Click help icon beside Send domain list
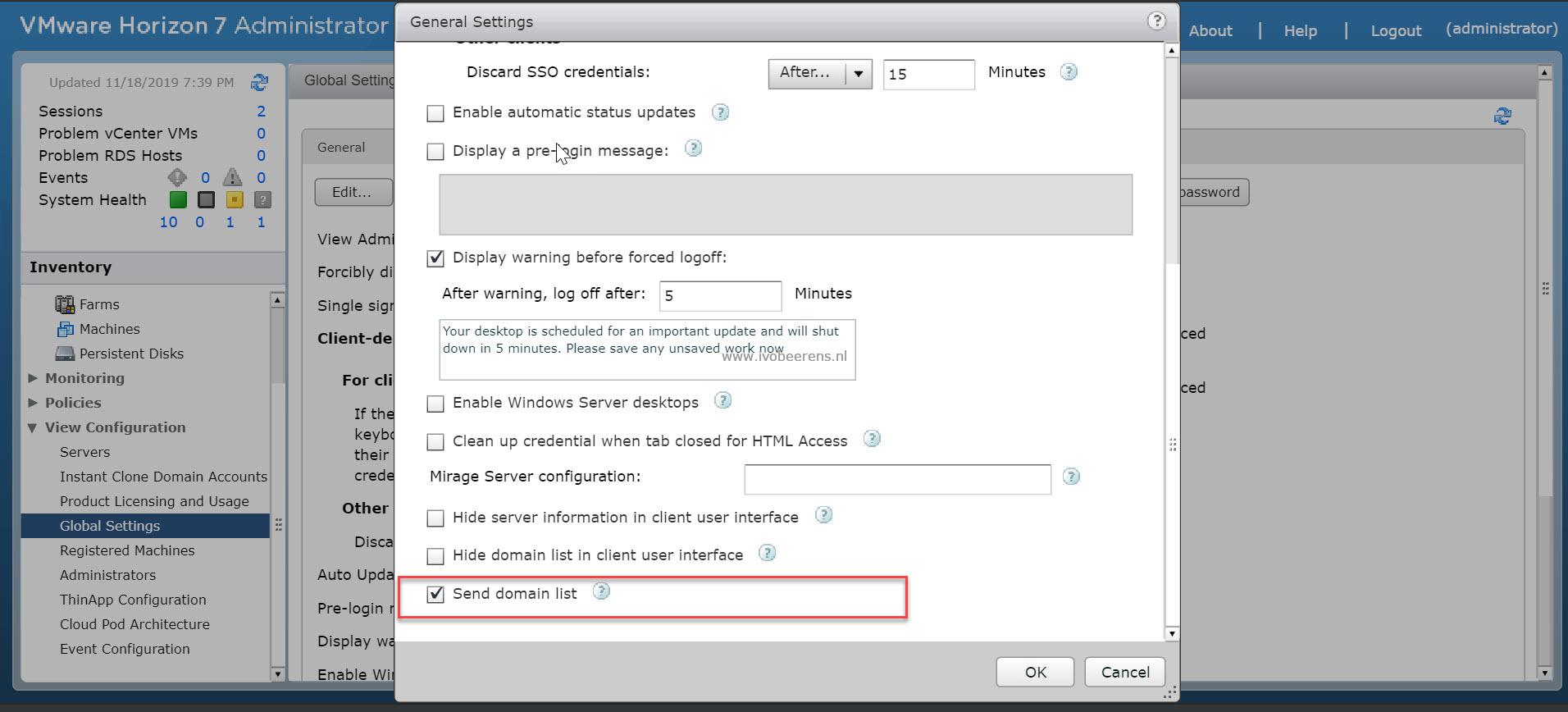1568x712 pixels. pos(601,591)
